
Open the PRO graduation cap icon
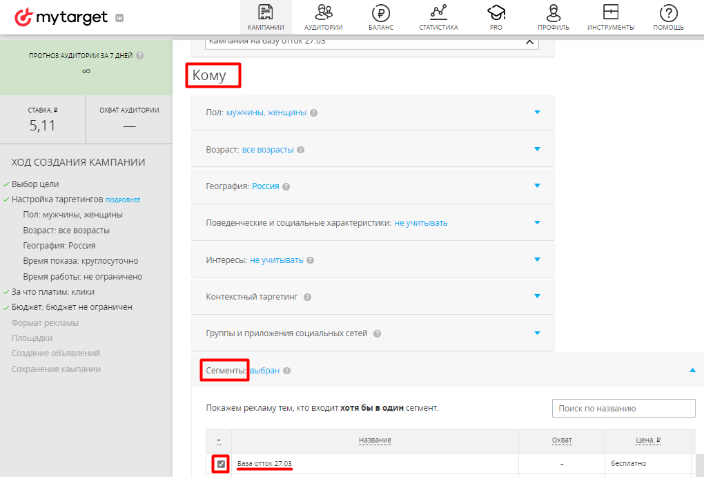pos(496,13)
